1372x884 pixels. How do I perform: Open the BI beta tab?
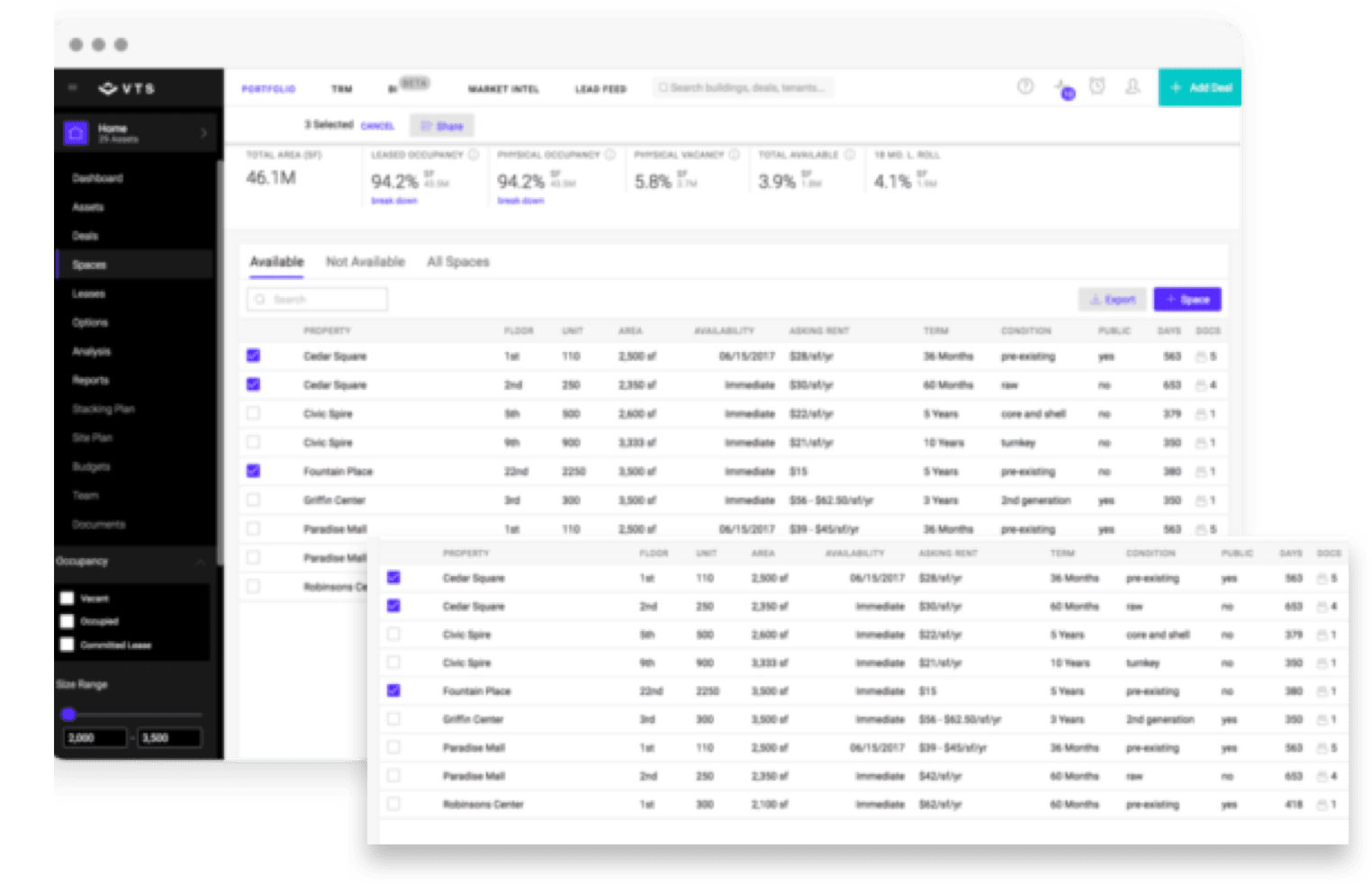408,86
